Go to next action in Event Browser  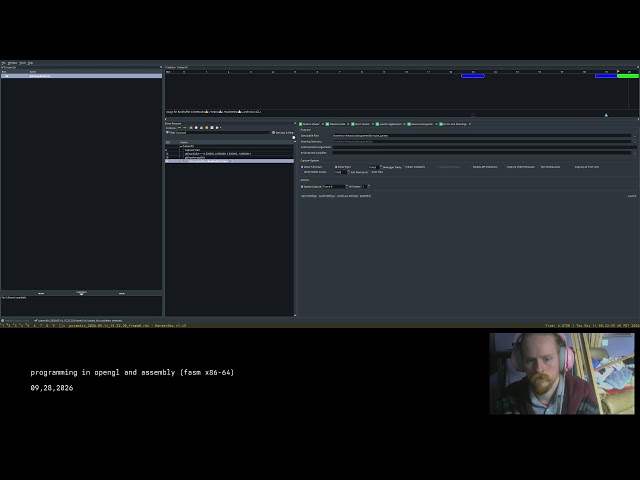184,128
